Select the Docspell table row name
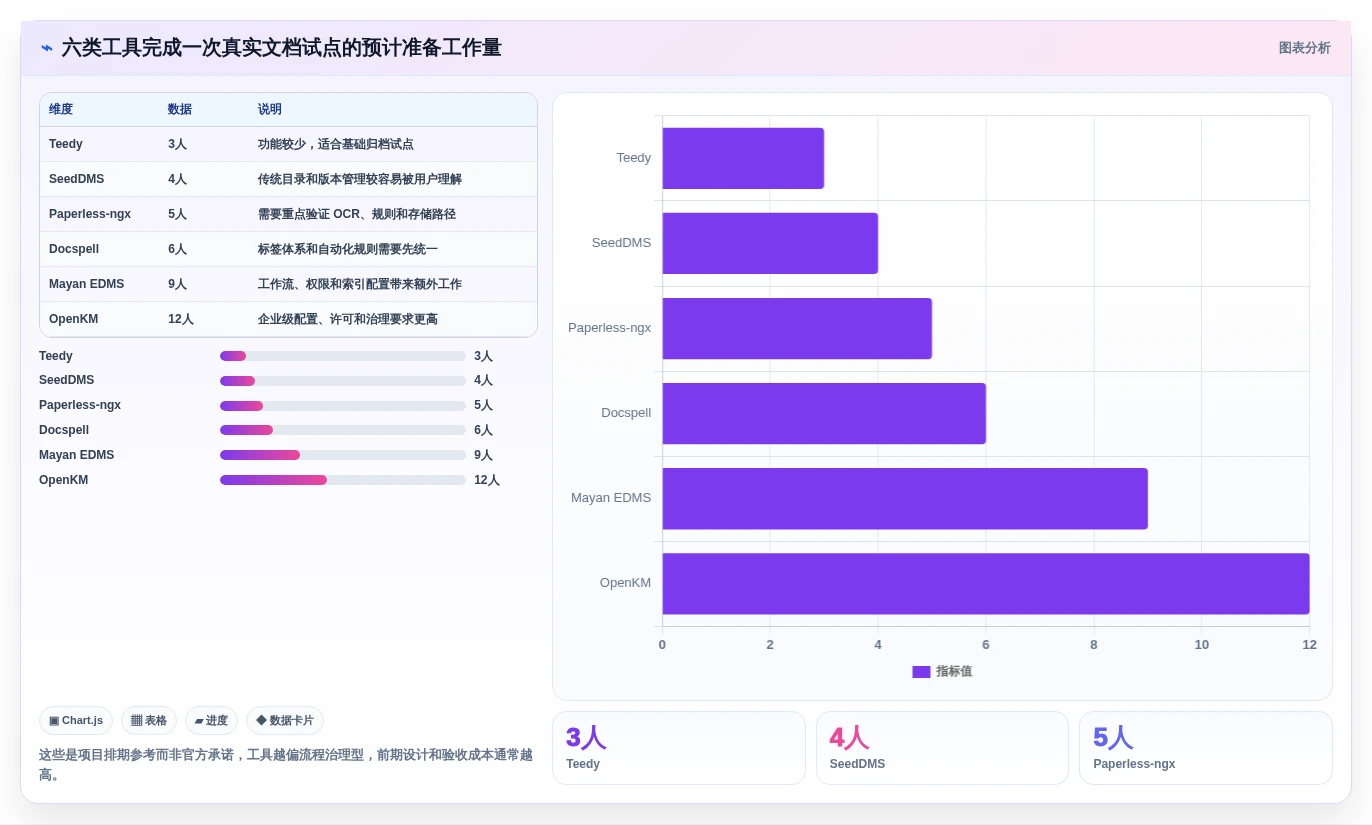Viewport: 1372px width, 825px height. click(74, 249)
